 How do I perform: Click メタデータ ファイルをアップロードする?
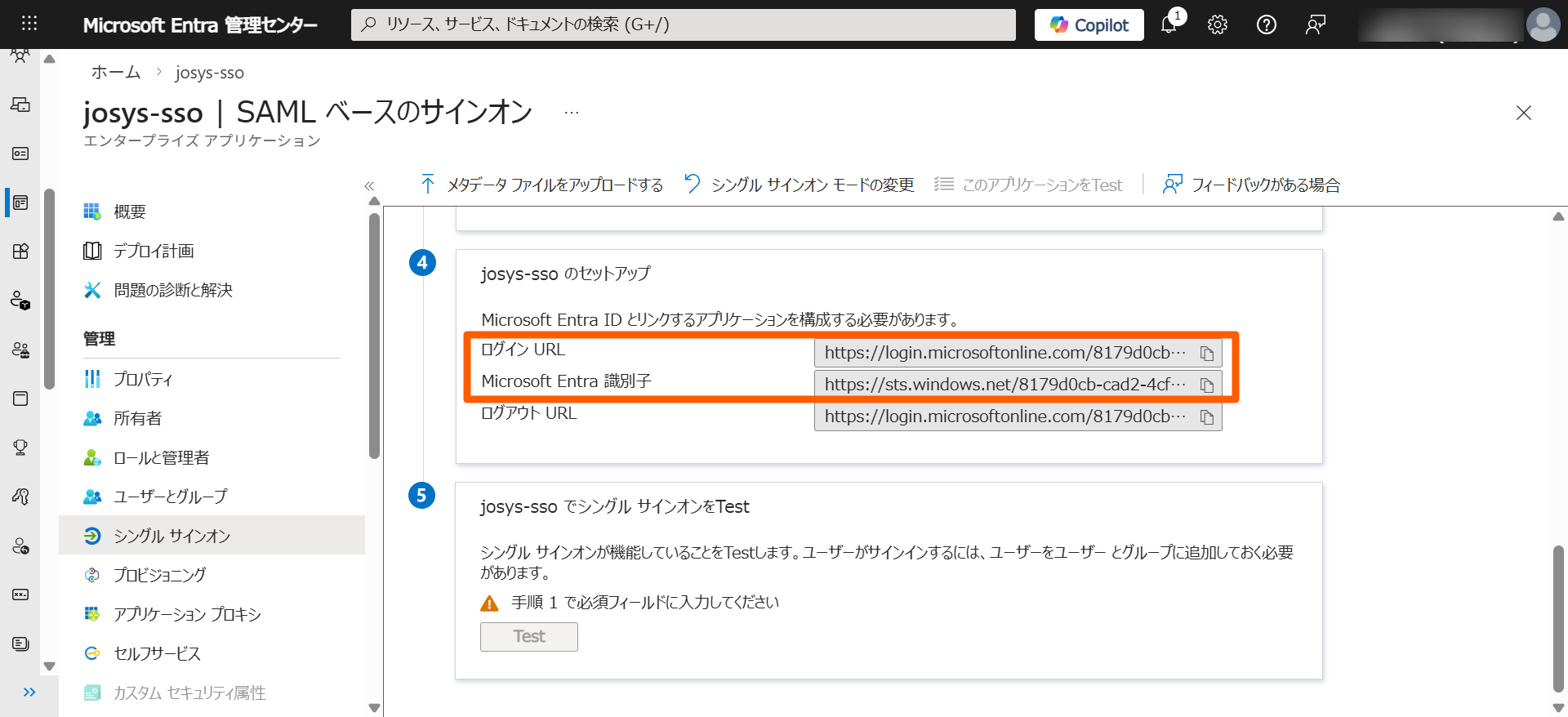[541, 185]
